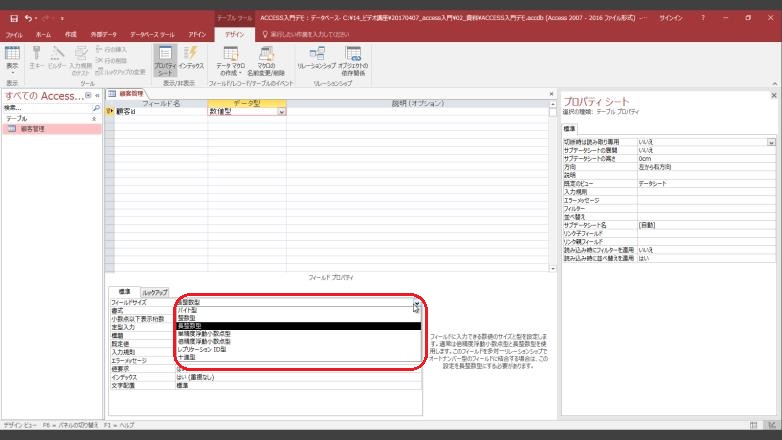The height and width of the screenshot is (440, 782).
Task: Switch to the アドイン ribbon tab
Action: click(197, 34)
